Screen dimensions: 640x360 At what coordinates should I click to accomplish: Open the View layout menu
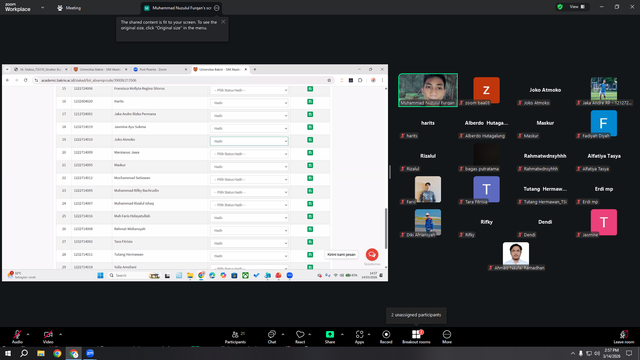pyautogui.click(x=577, y=7)
